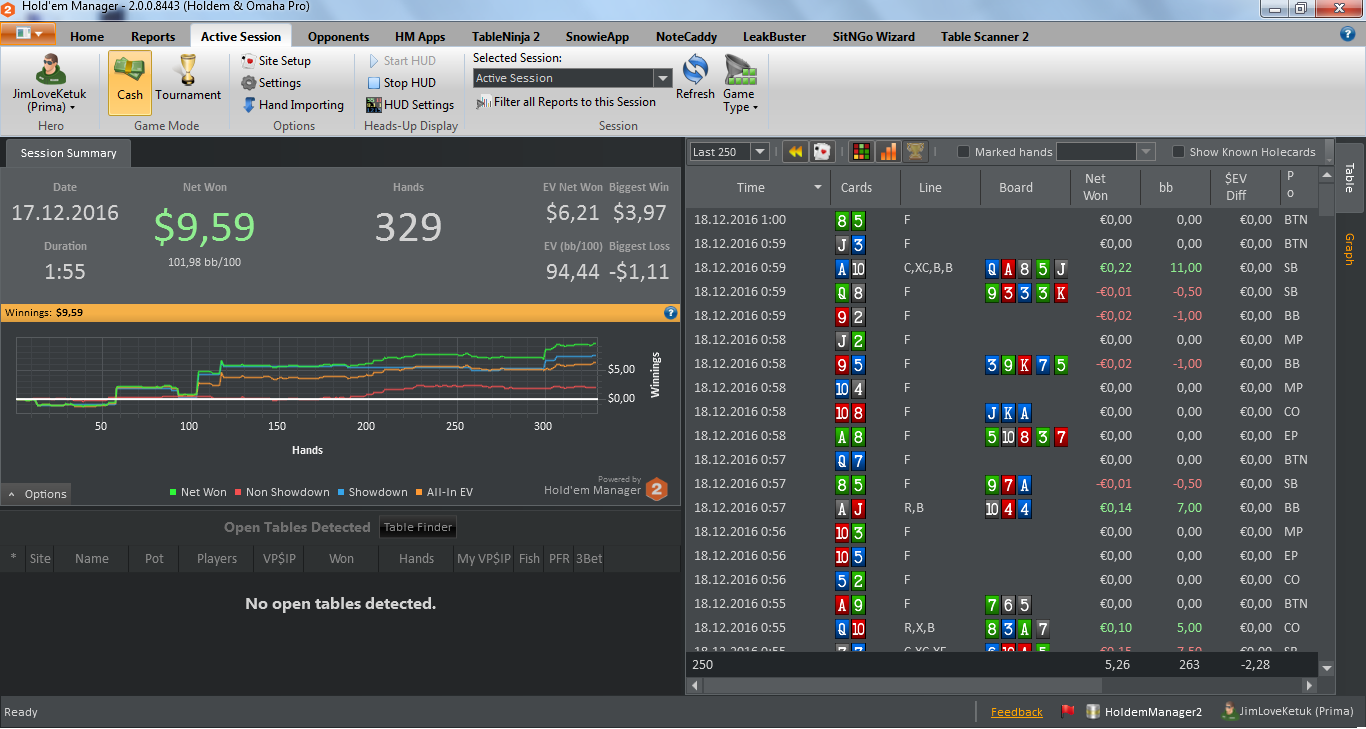Open Settings in Options group
Image resolution: width=1366 pixels, height=729 pixels.
pyautogui.click(x=271, y=83)
